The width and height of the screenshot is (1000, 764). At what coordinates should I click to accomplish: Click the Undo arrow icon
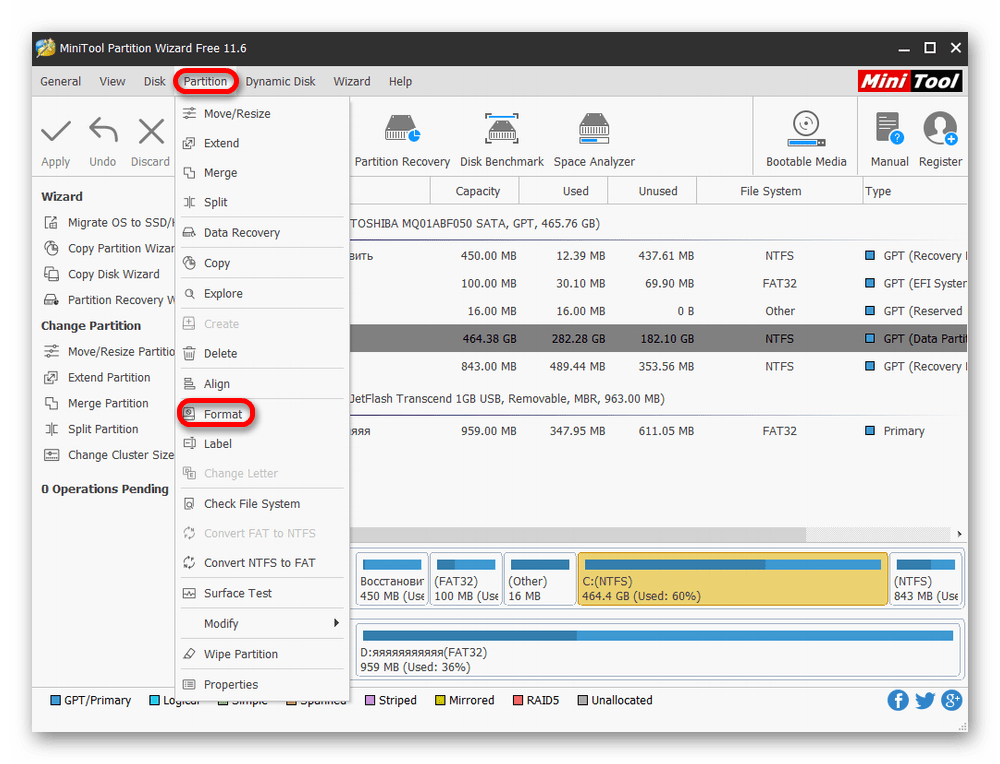[103, 130]
